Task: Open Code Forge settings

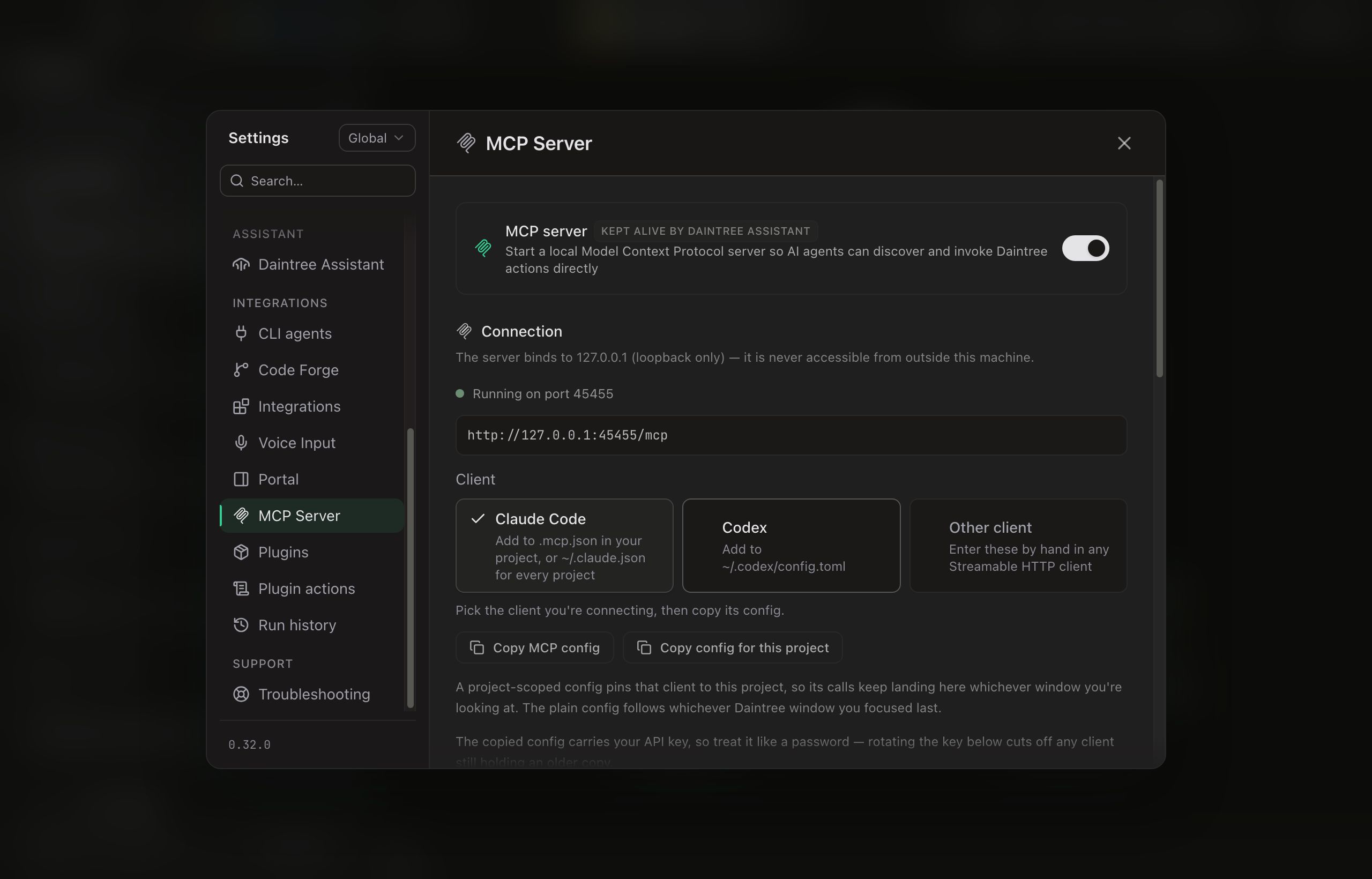Action: click(311, 370)
